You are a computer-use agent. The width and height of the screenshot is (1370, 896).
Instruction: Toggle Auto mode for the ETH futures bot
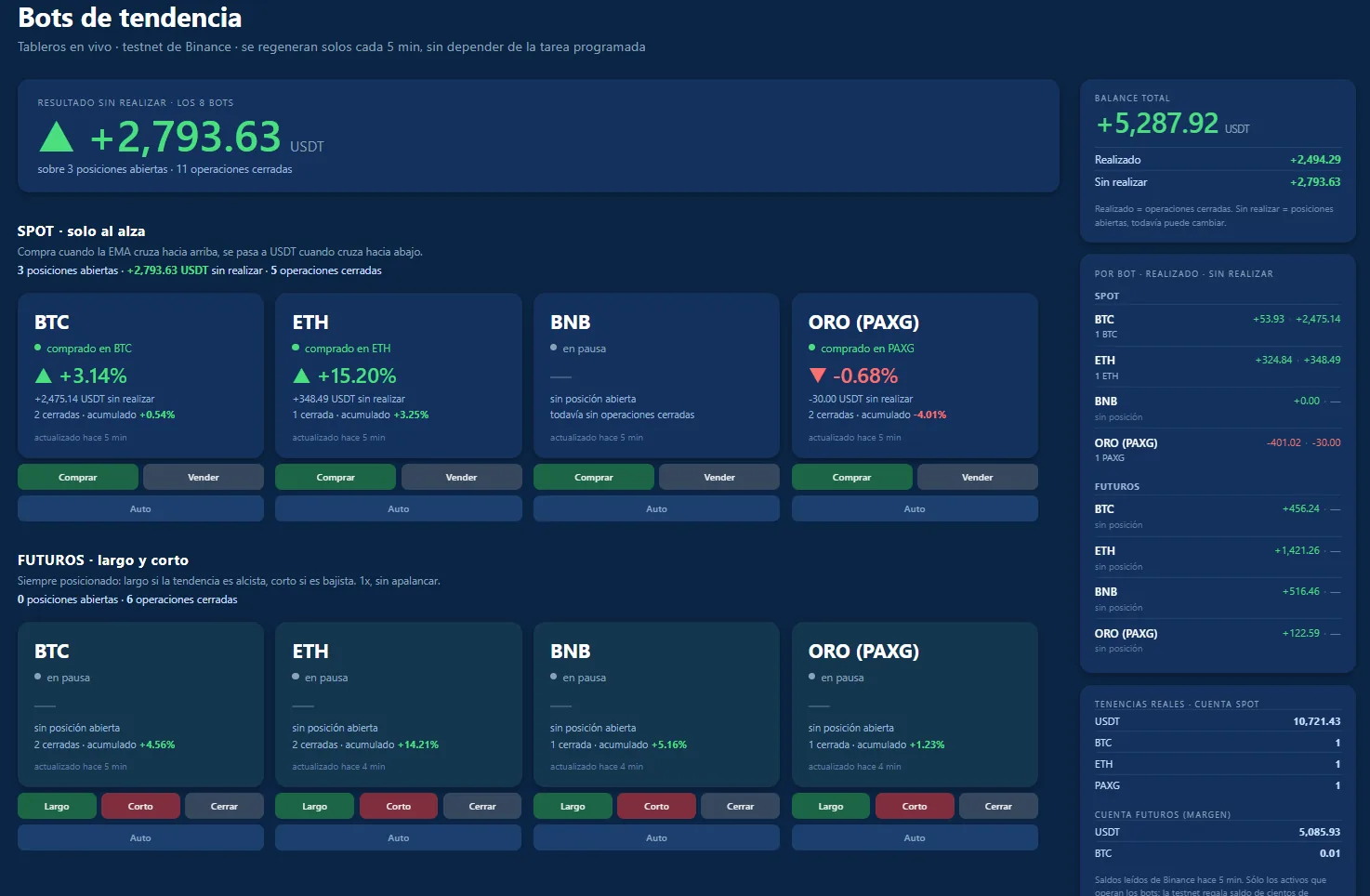[x=398, y=837]
